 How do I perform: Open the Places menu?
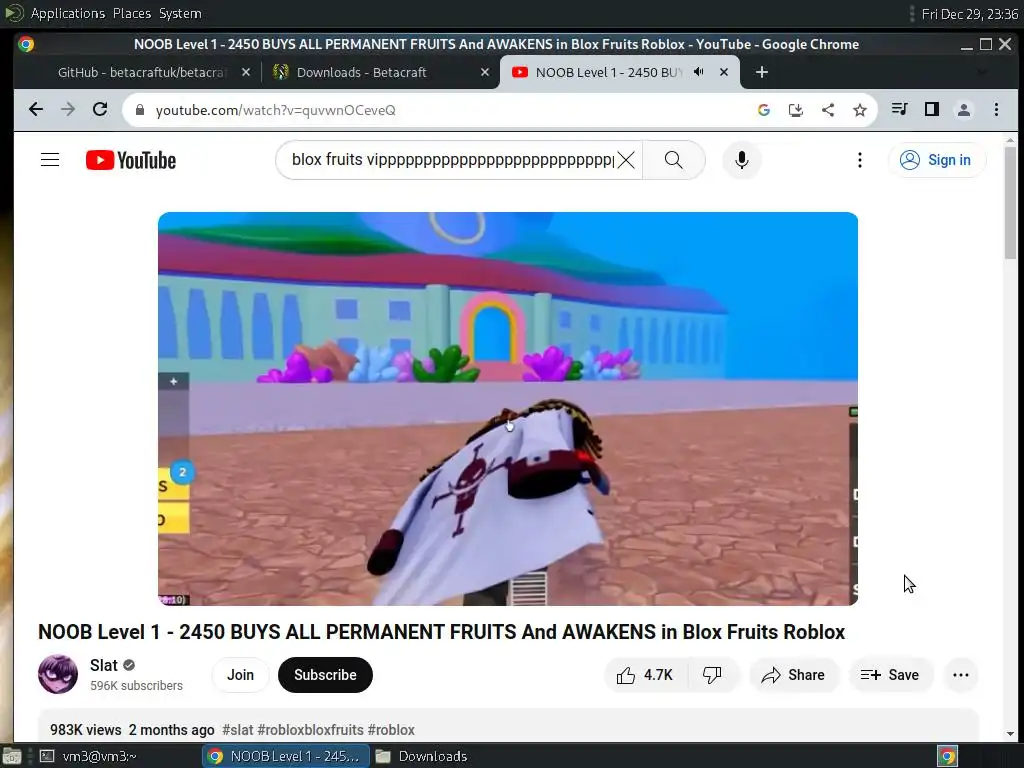click(x=132, y=13)
